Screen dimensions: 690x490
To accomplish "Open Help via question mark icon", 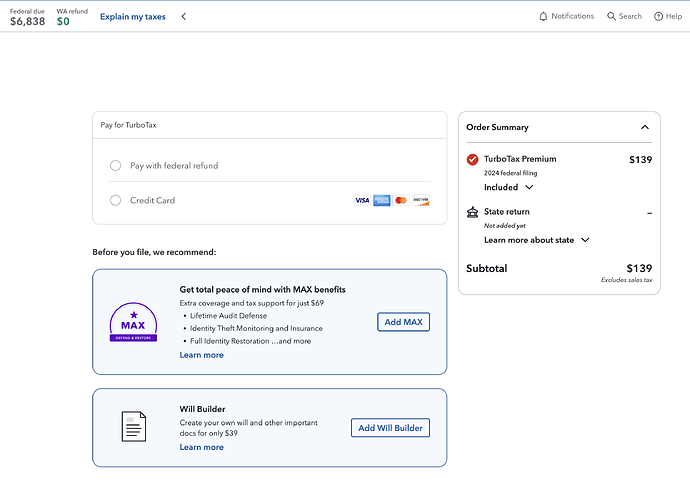I will [659, 17].
